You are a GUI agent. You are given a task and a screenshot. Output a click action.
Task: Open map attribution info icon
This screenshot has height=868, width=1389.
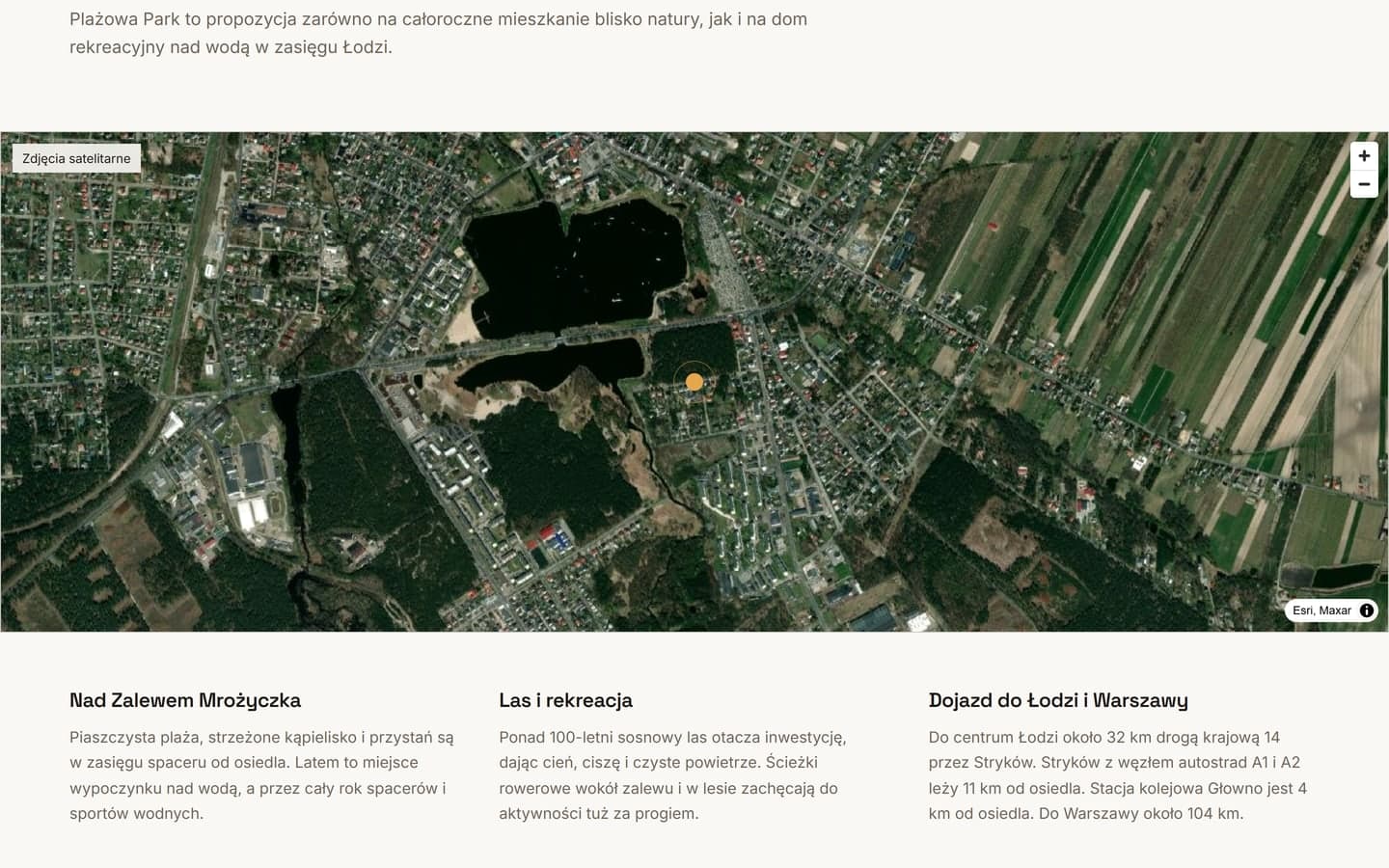1366,610
